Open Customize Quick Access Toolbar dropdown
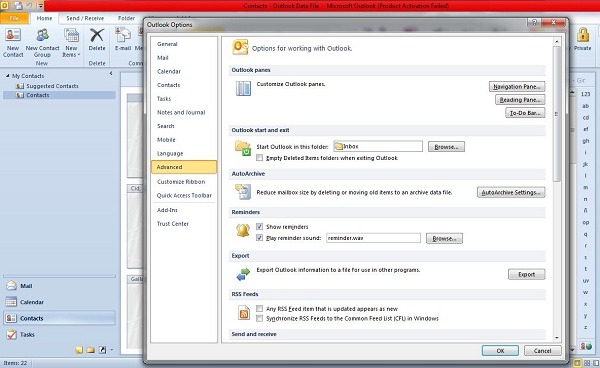This screenshot has width=600, height=368. (40, 6)
